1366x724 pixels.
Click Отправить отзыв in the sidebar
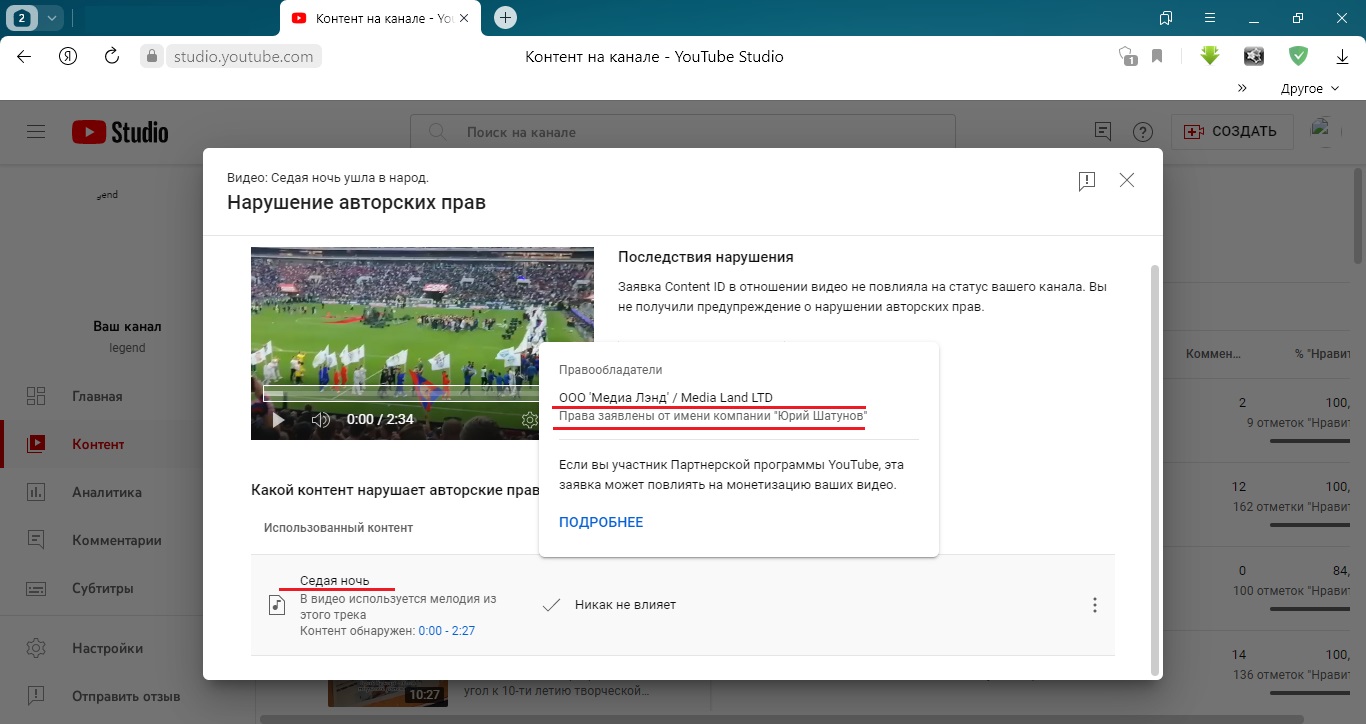pos(126,696)
